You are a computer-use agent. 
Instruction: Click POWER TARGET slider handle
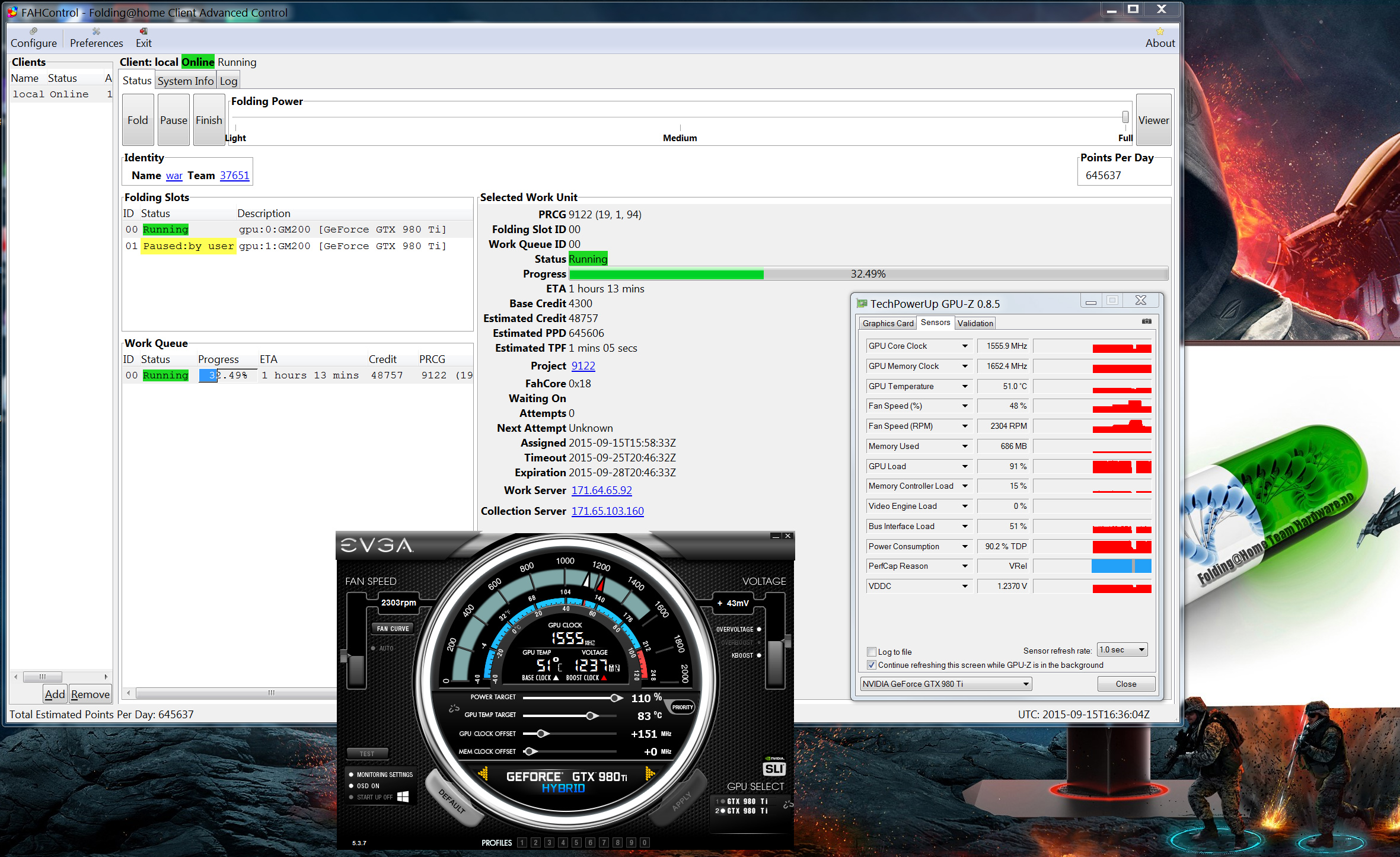click(x=616, y=698)
